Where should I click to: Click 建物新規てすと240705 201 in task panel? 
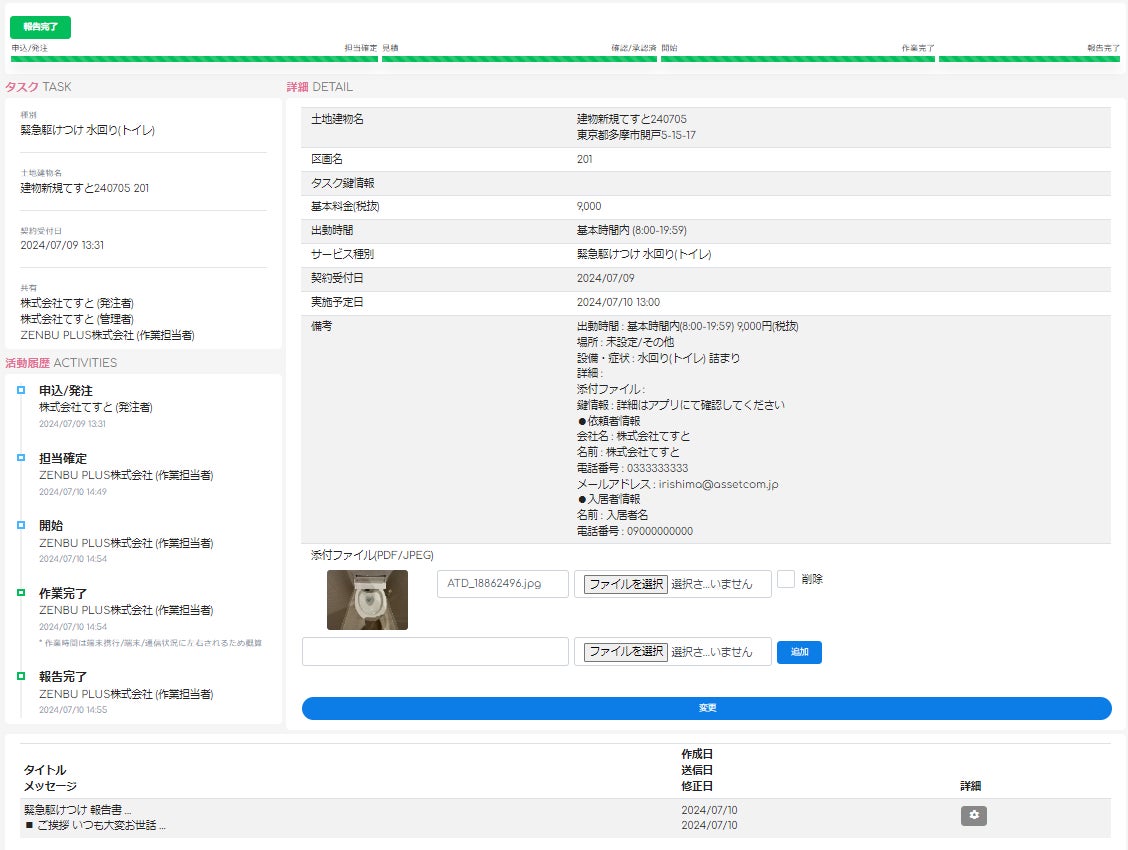[84, 188]
